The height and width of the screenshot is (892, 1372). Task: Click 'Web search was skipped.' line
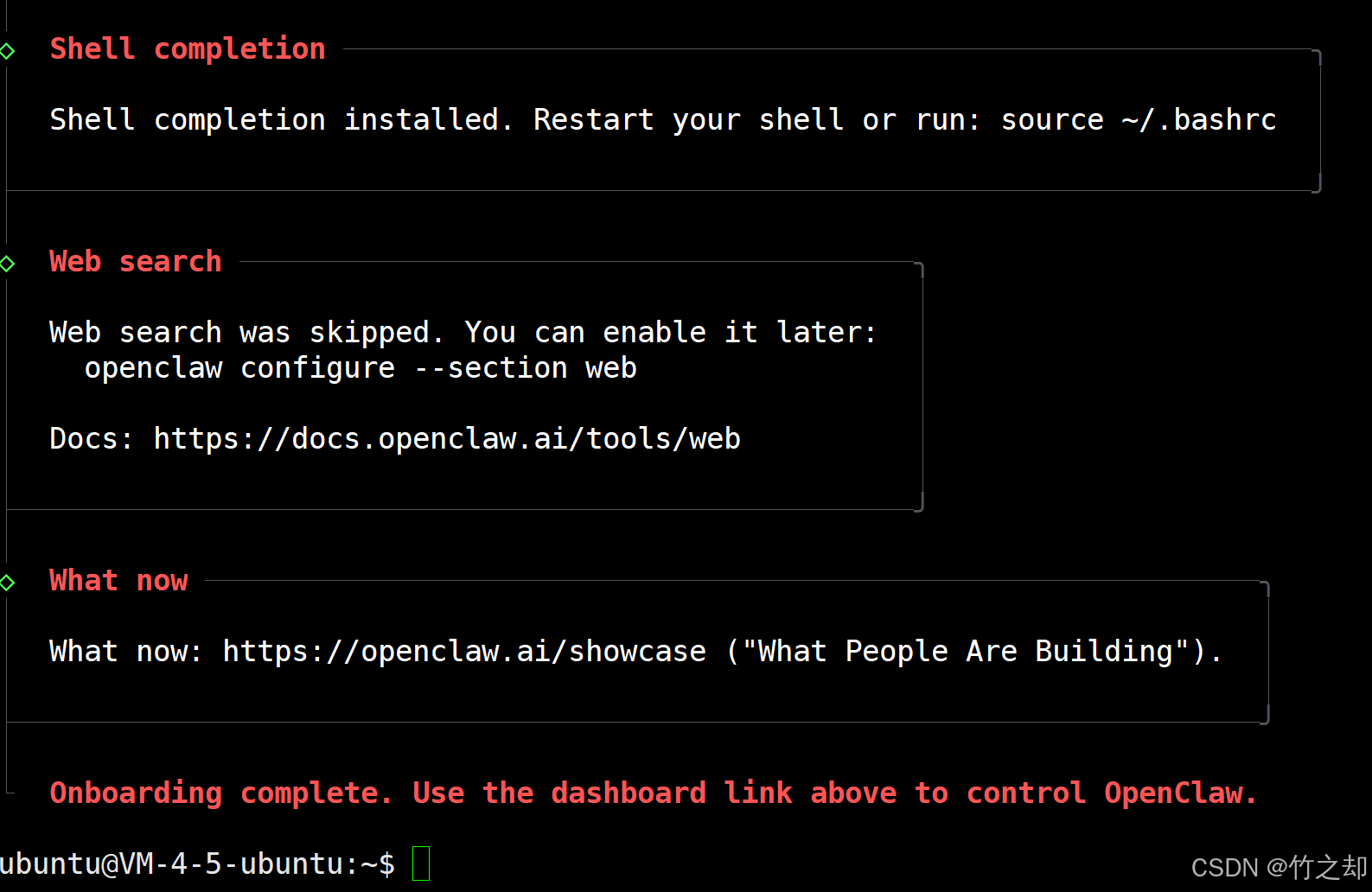[247, 333]
